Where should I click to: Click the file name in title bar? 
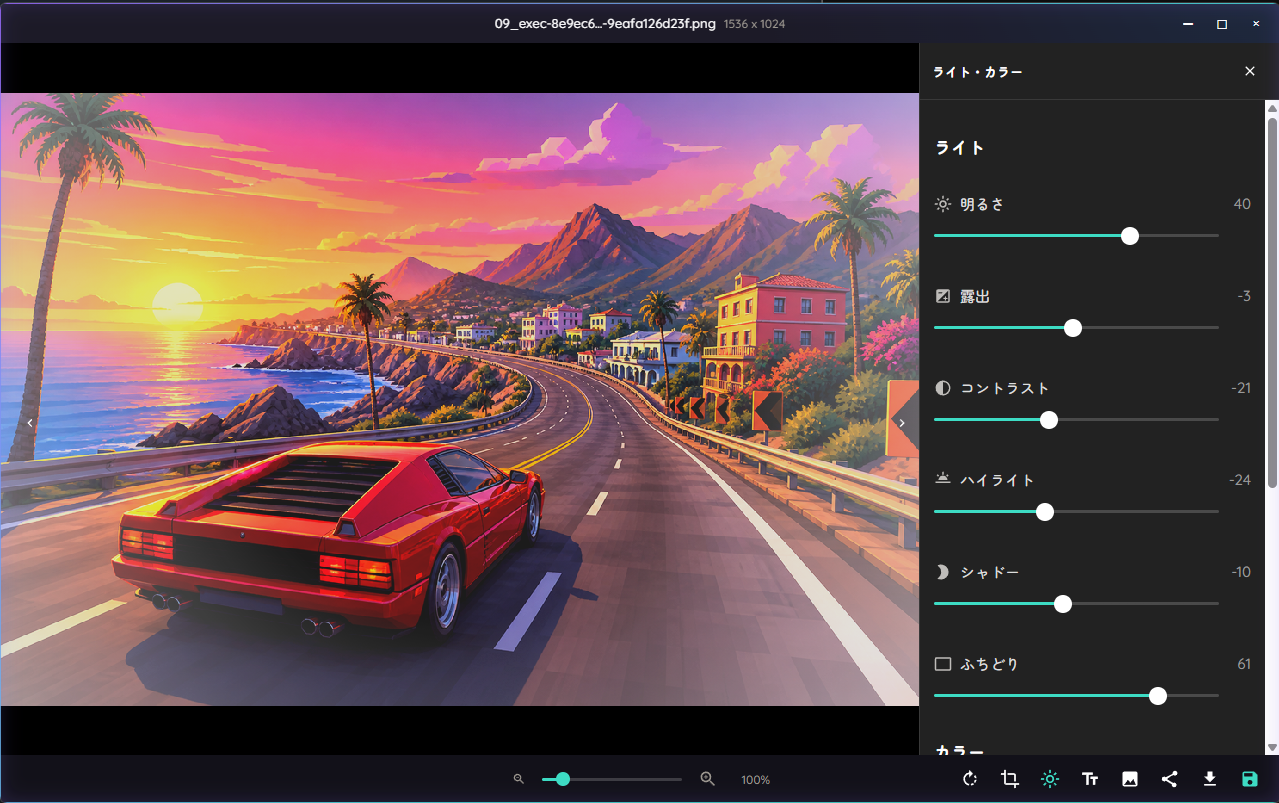tap(605, 24)
